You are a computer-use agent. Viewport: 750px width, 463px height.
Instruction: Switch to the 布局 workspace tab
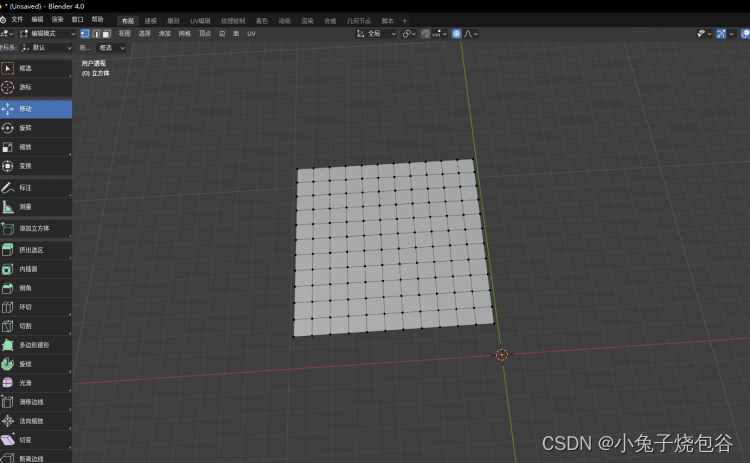click(128, 21)
